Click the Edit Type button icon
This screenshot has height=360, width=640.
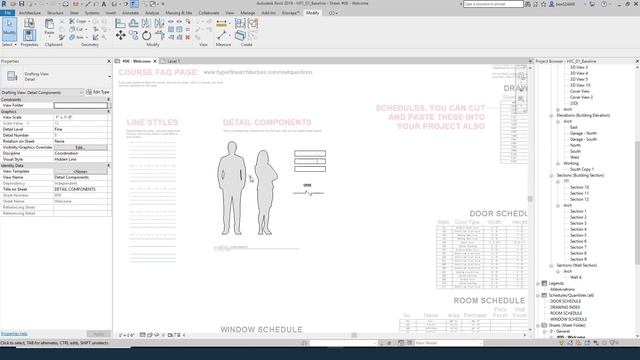[x=98, y=92]
